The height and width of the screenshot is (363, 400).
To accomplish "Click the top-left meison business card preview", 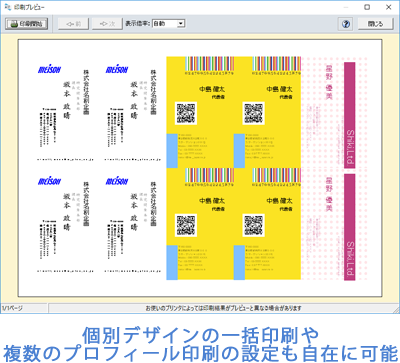I will point(65,112).
